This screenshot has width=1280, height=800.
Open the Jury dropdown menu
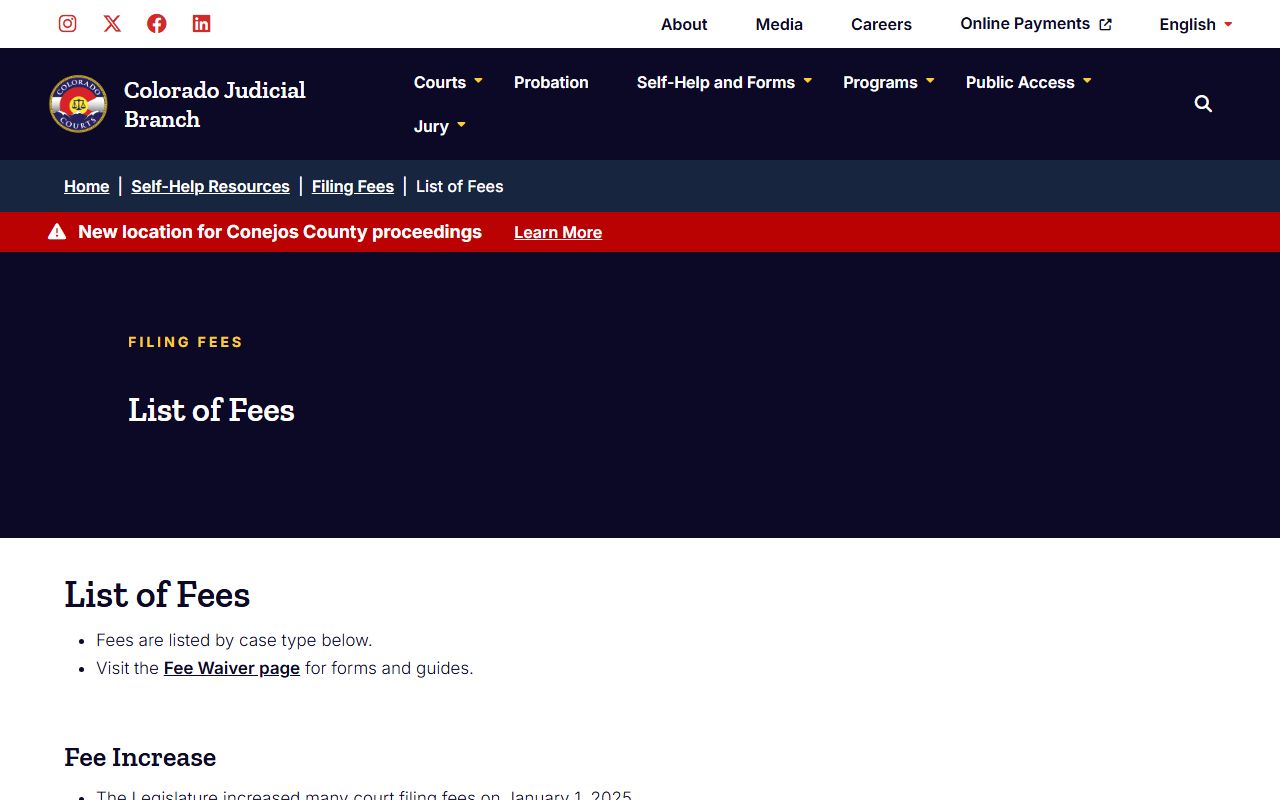[x=440, y=126]
